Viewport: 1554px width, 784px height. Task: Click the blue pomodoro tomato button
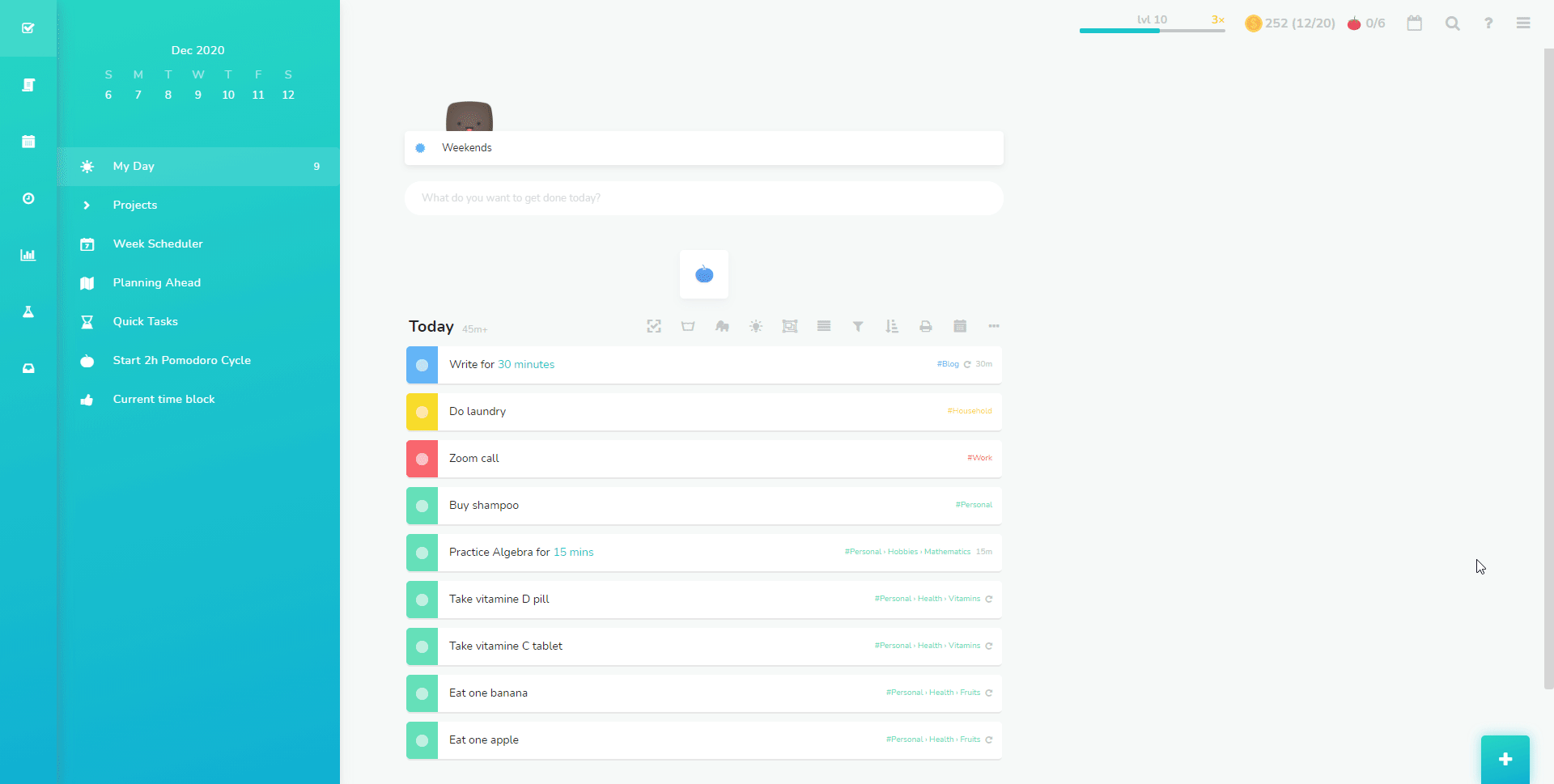pyautogui.click(x=704, y=274)
